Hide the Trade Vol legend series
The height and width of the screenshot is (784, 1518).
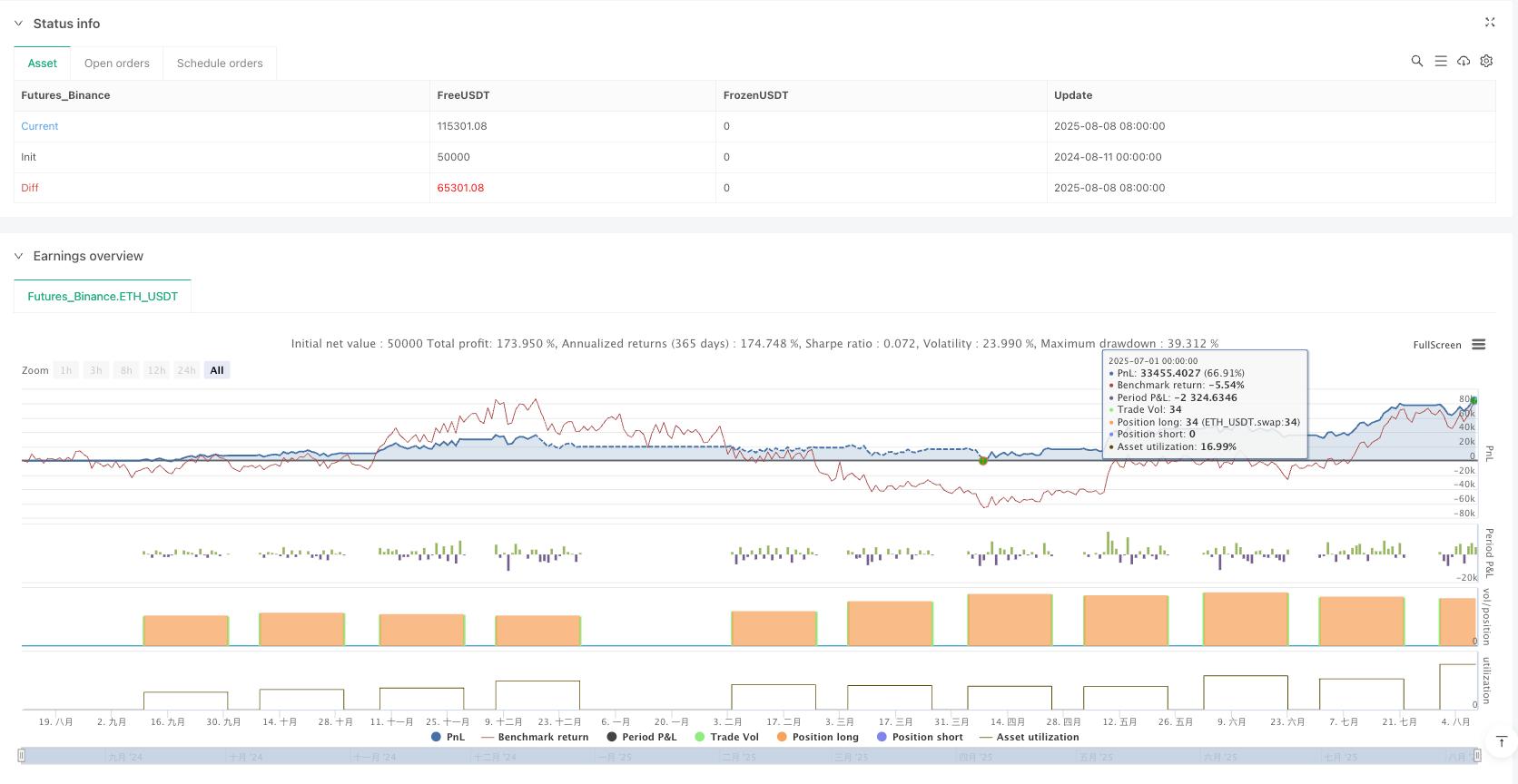[x=726, y=737]
